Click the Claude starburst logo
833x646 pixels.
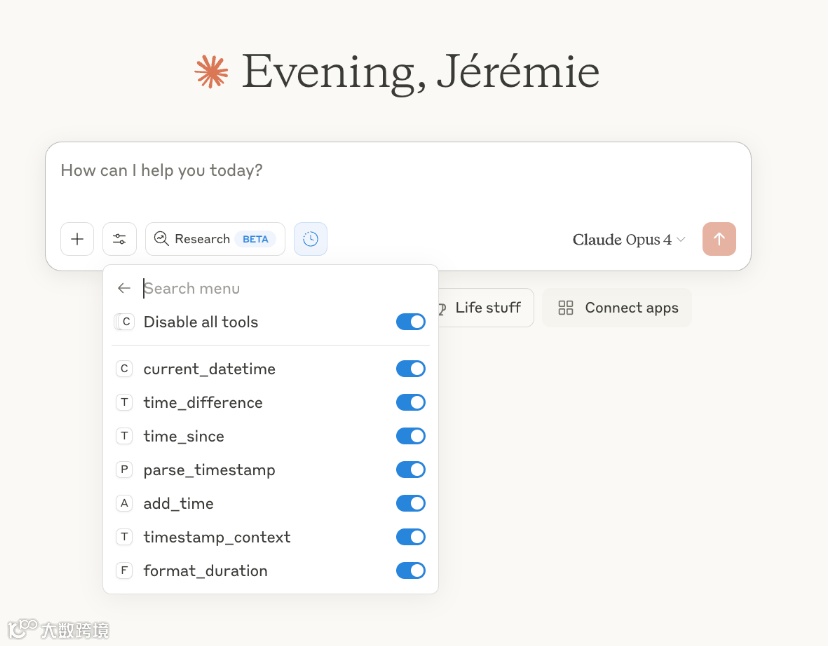coord(211,71)
